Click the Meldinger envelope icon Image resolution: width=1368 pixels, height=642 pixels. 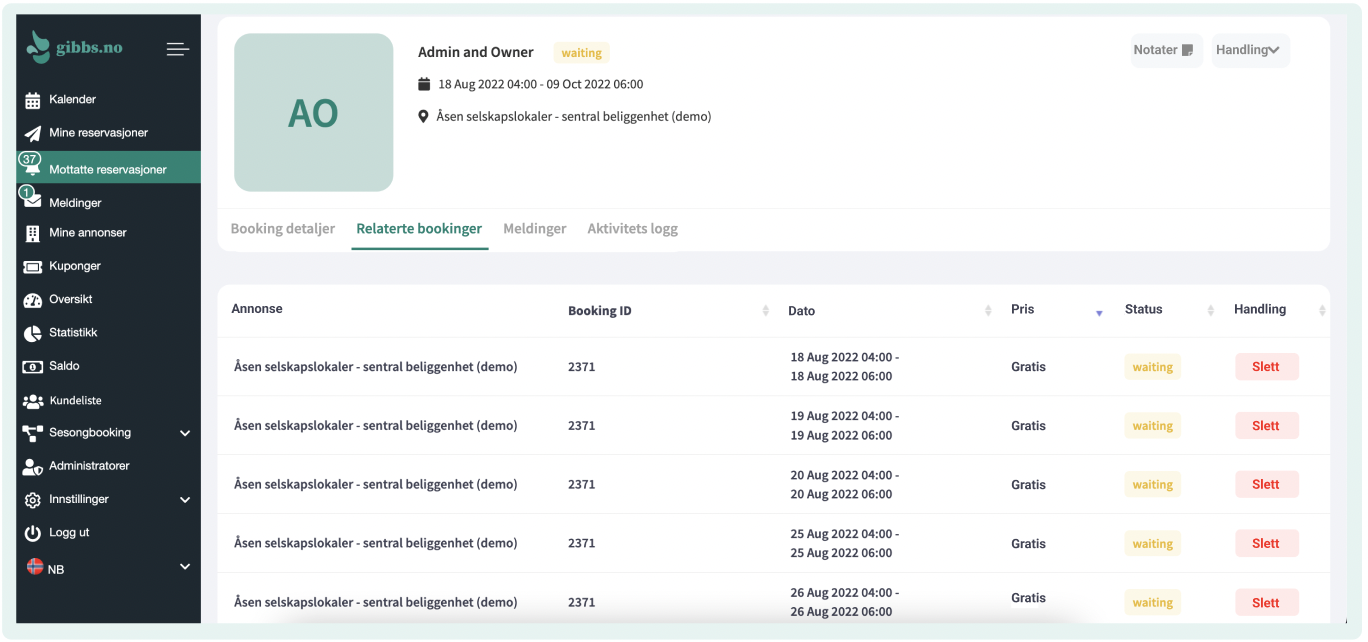(x=33, y=202)
